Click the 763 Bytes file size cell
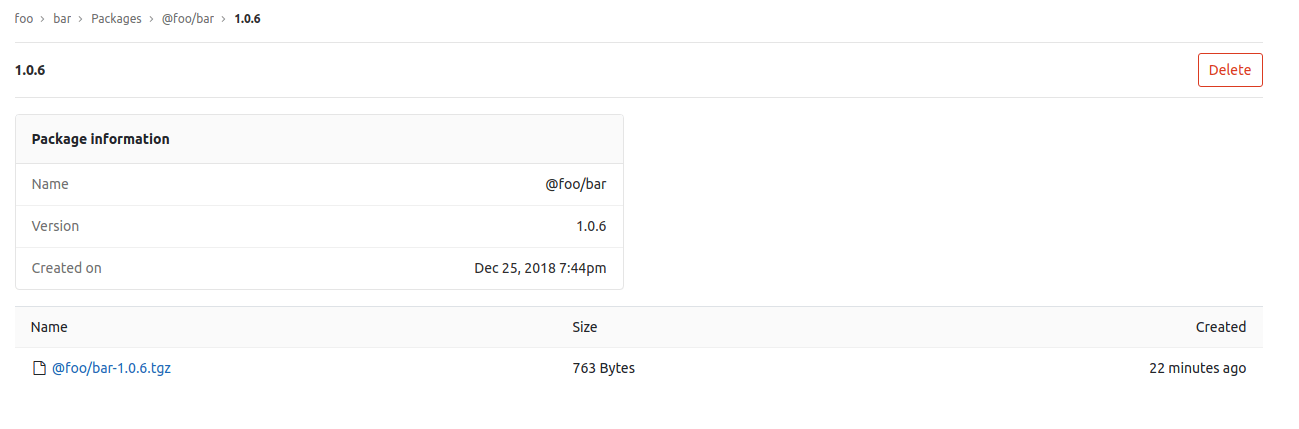 pyautogui.click(x=603, y=368)
